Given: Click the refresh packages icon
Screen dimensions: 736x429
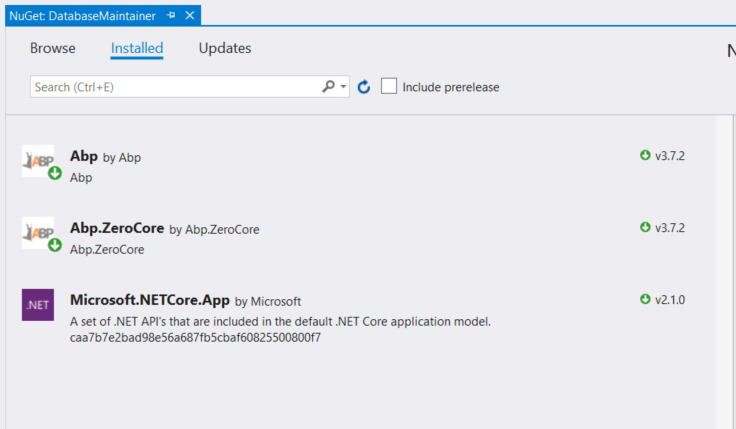Looking at the screenshot, I should click(364, 87).
